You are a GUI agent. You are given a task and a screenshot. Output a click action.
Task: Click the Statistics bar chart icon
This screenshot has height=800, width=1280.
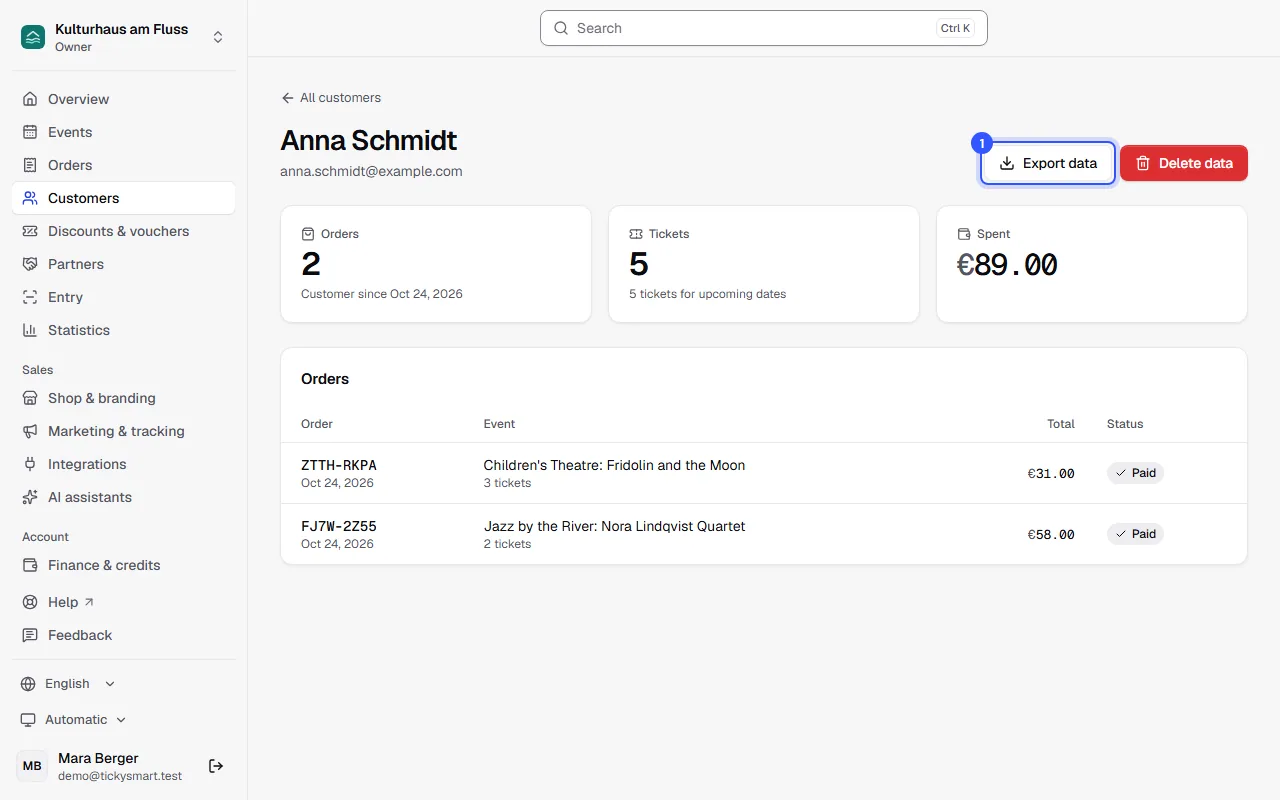30,330
